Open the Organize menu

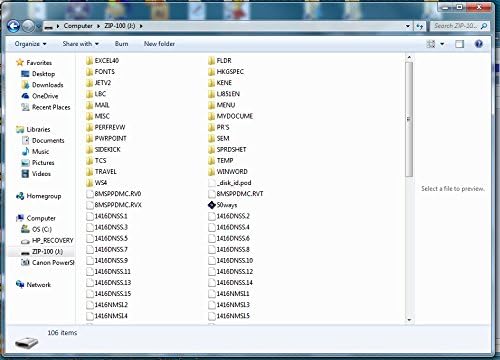pyautogui.click(x=30, y=44)
